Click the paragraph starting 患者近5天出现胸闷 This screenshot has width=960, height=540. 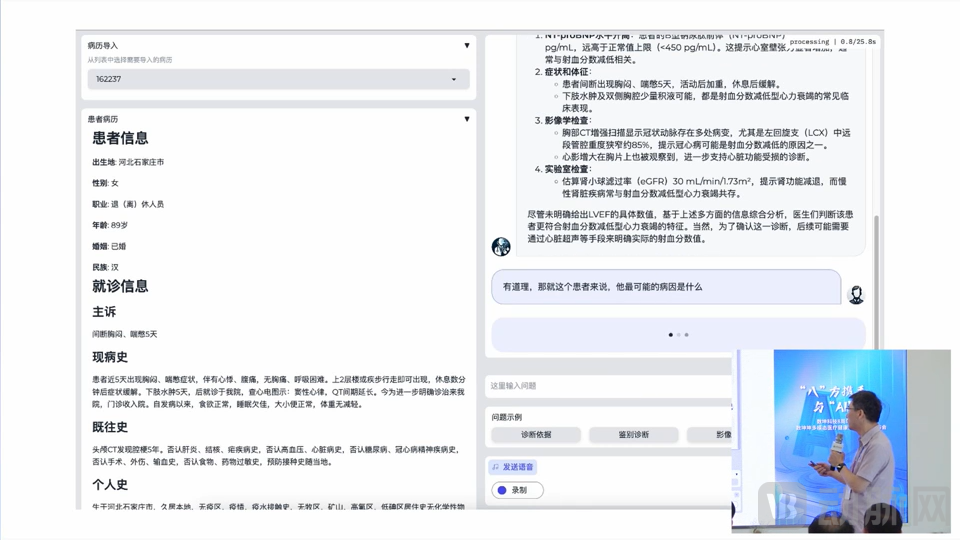click(279, 392)
